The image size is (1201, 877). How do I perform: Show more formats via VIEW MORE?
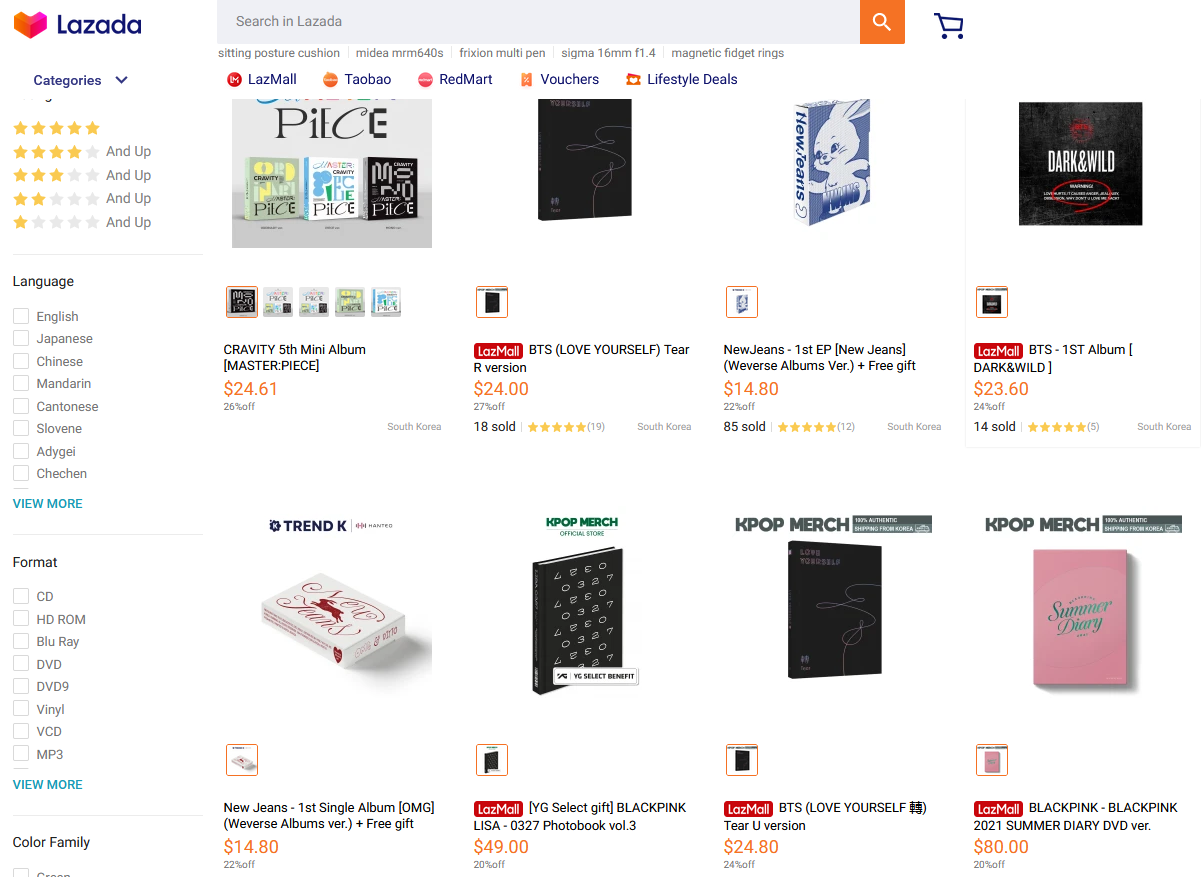(x=47, y=785)
